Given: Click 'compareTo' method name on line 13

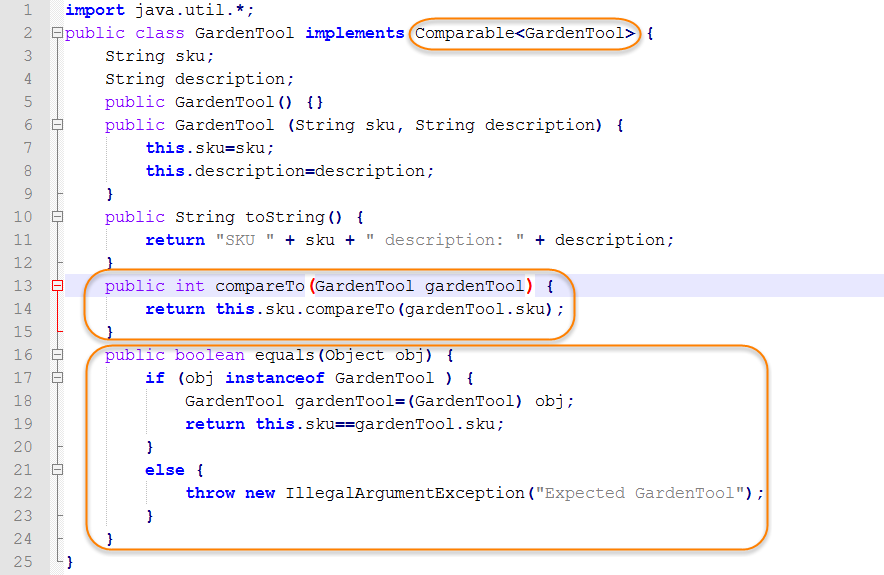Looking at the screenshot, I should (x=260, y=286).
